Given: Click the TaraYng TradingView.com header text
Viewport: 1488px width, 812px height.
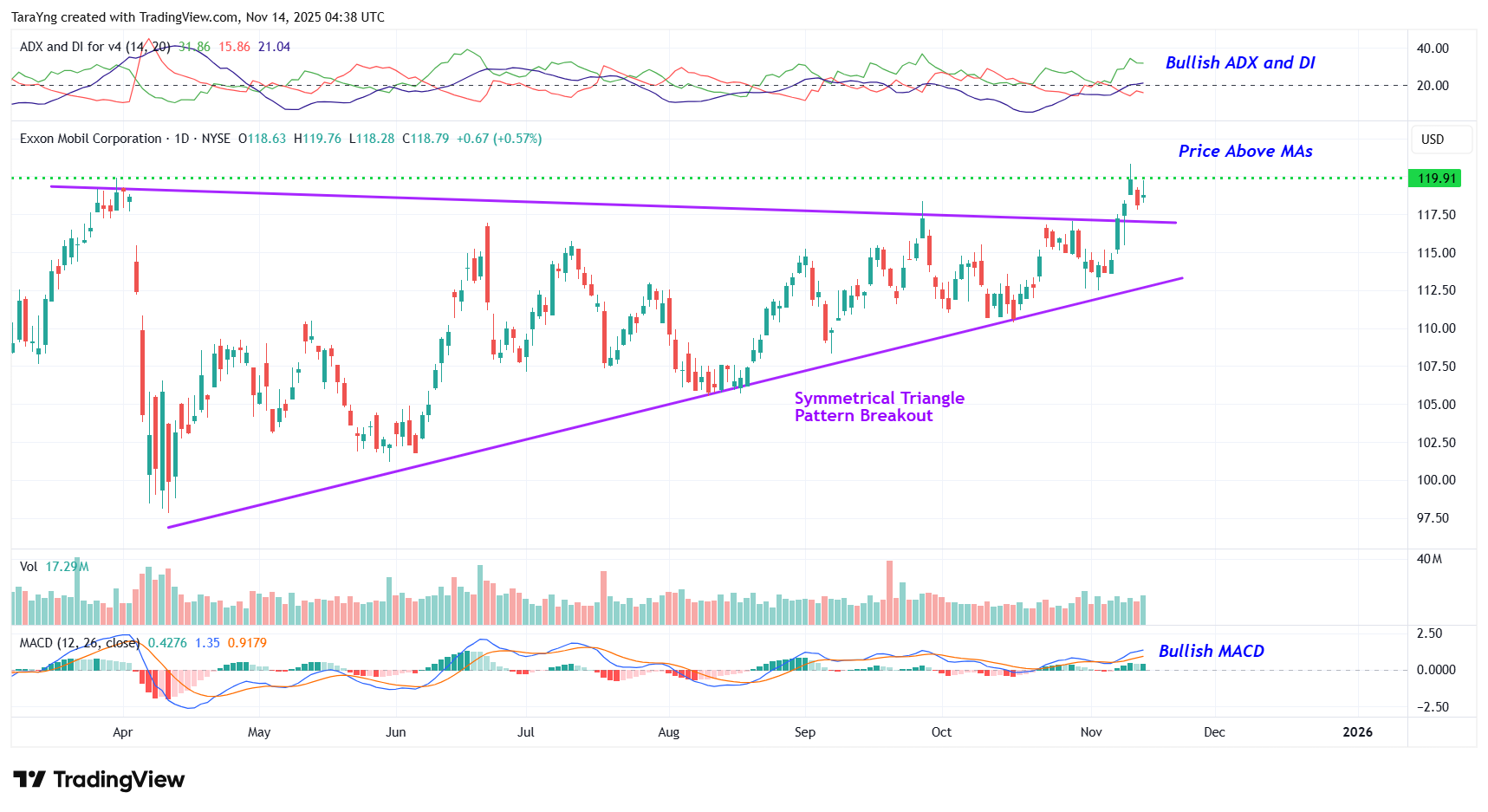Looking at the screenshot, I should [x=198, y=17].
